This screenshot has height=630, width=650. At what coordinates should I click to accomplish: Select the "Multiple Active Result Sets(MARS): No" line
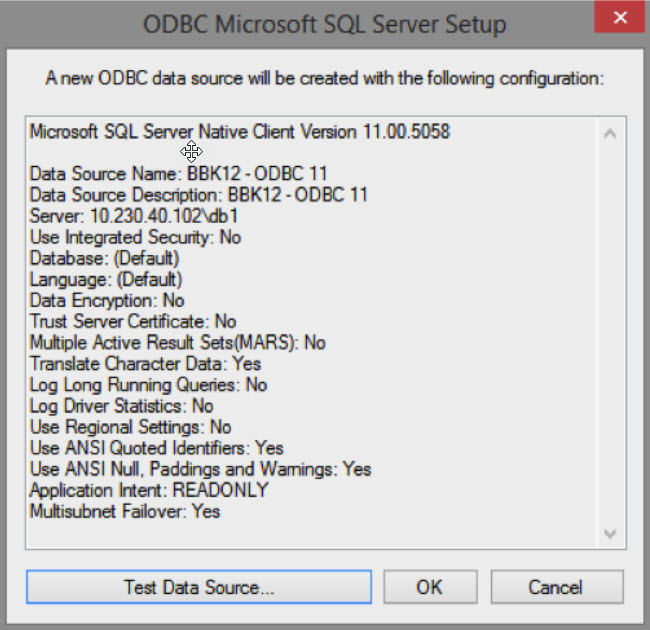click(178, 343)
